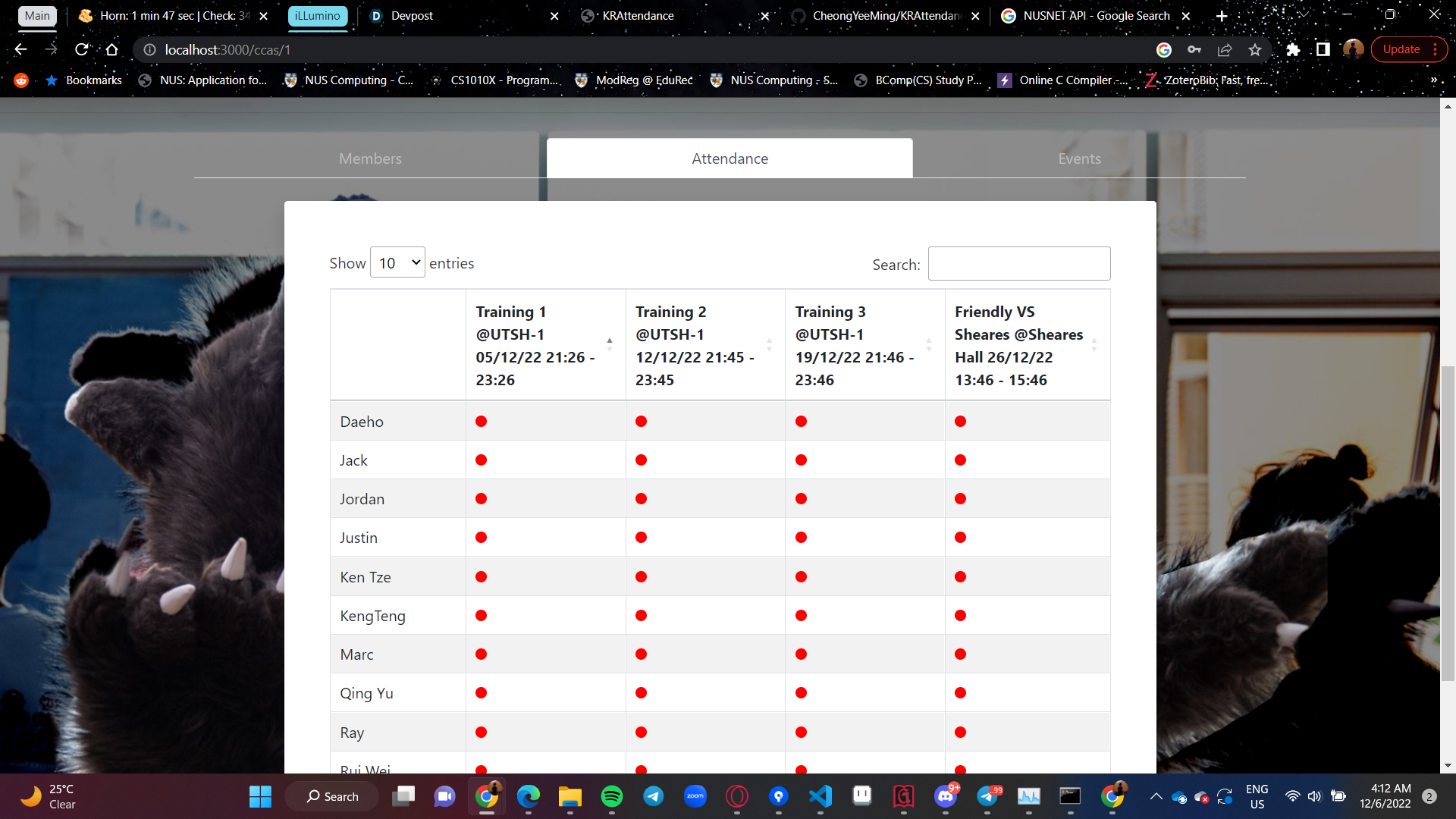Open Visual Studio Code from taskbar
This screenshot has width=1456, height=819.
tap(821, 795)
